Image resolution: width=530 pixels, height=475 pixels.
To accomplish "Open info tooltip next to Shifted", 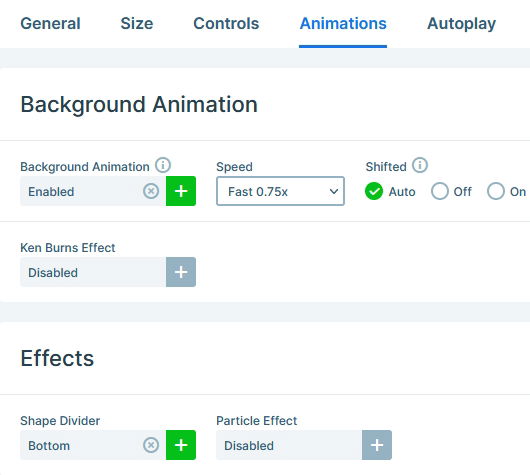I will pyautogui.click(x=420, y=165).
